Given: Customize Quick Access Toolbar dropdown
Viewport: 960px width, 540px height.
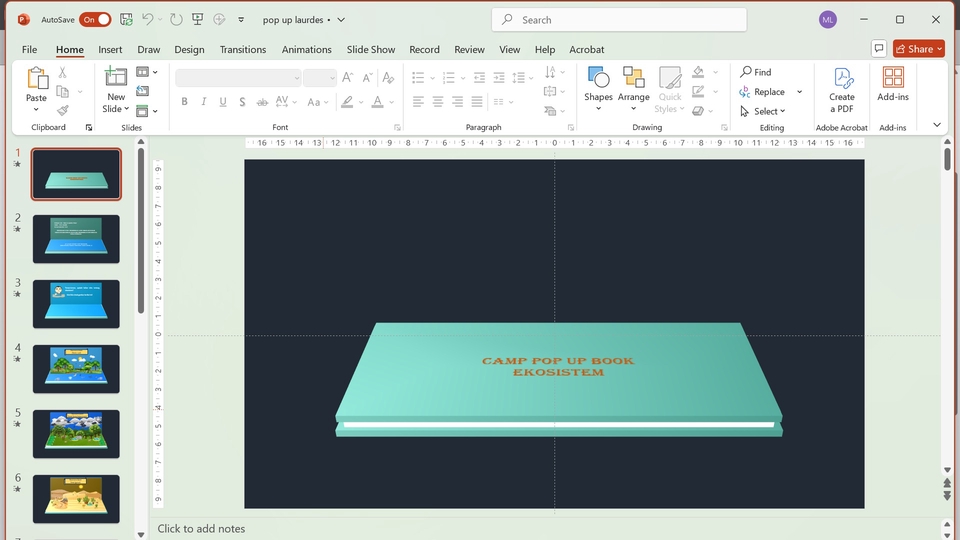Looking at the screenshot, I should 241,20.
